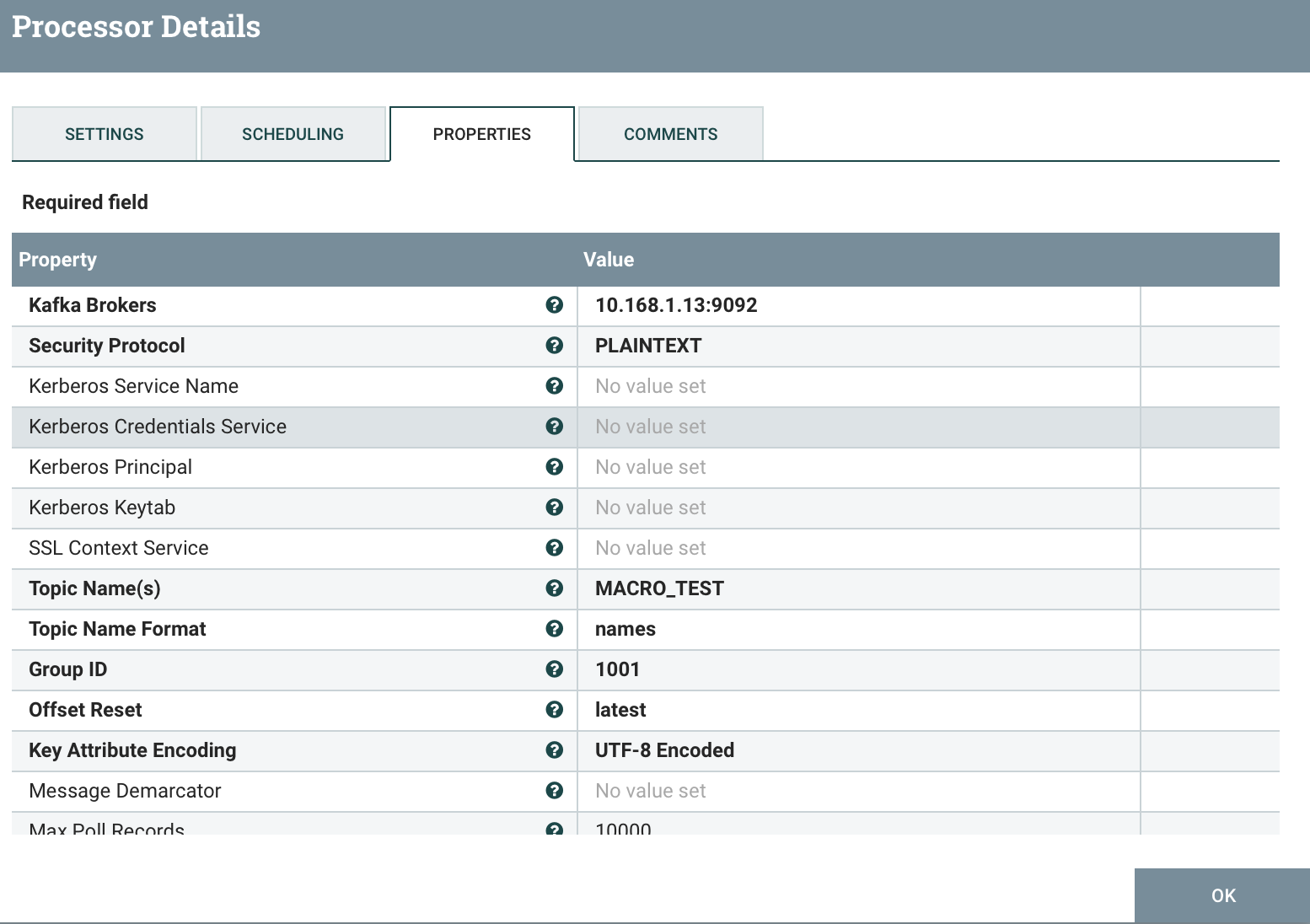
Task: Select the Topic Name(s) label
Action: click(94, 588)
